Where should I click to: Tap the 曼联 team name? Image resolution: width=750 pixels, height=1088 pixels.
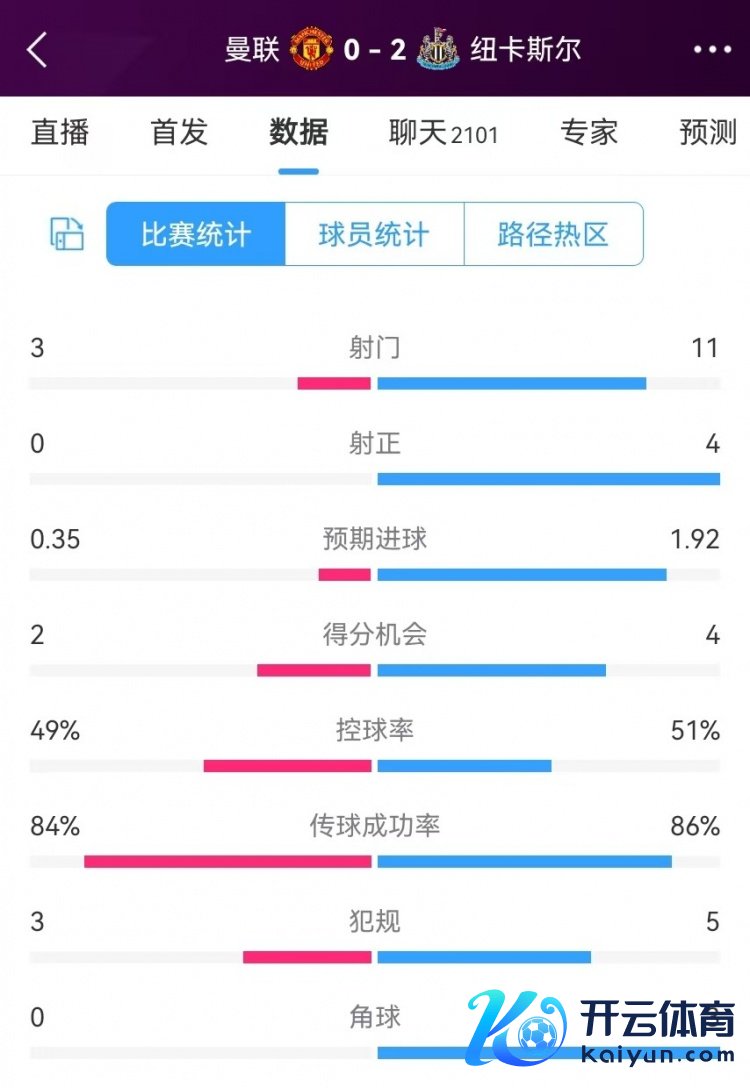tap(252, 49)
